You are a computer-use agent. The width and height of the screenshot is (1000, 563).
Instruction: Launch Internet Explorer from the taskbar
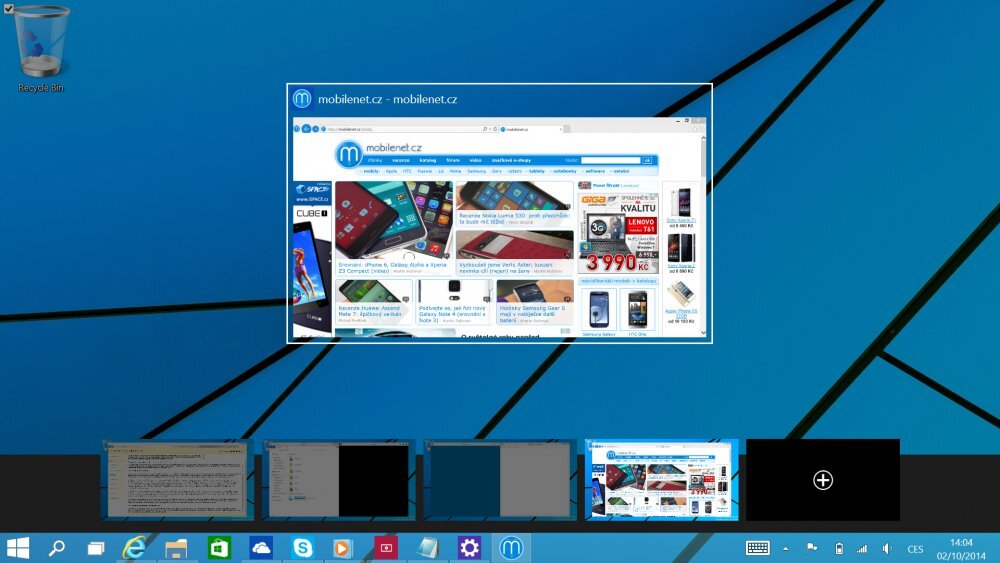point(135,548)
